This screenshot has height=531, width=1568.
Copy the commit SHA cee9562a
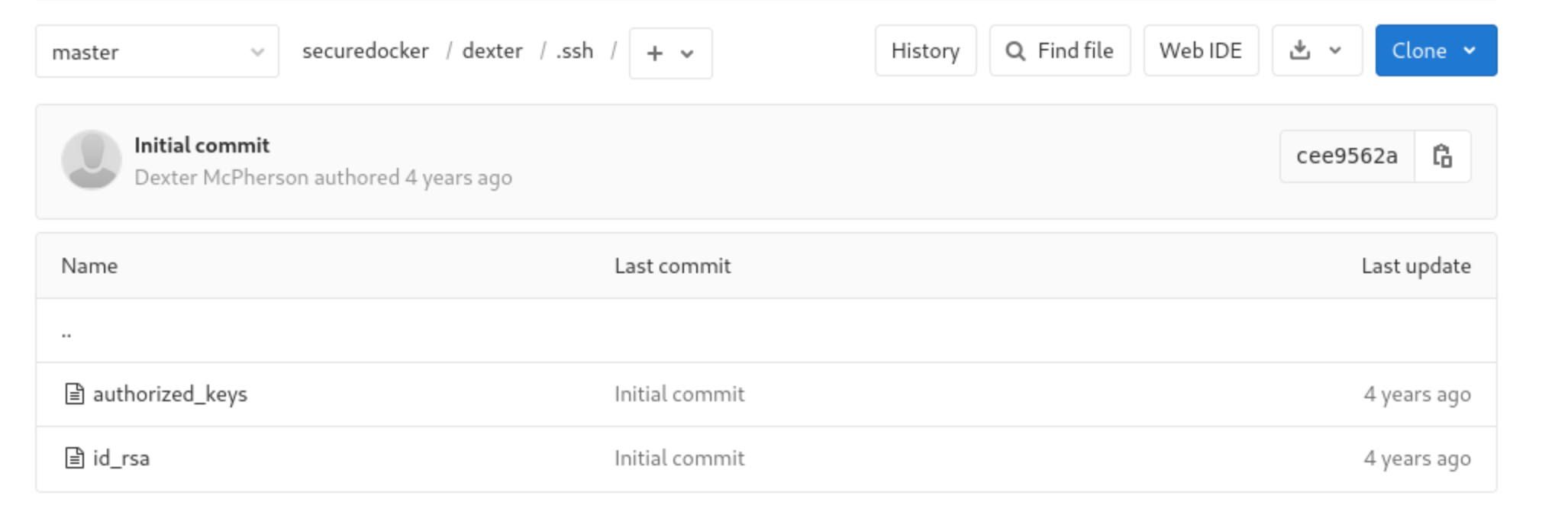pos(1442,156)
